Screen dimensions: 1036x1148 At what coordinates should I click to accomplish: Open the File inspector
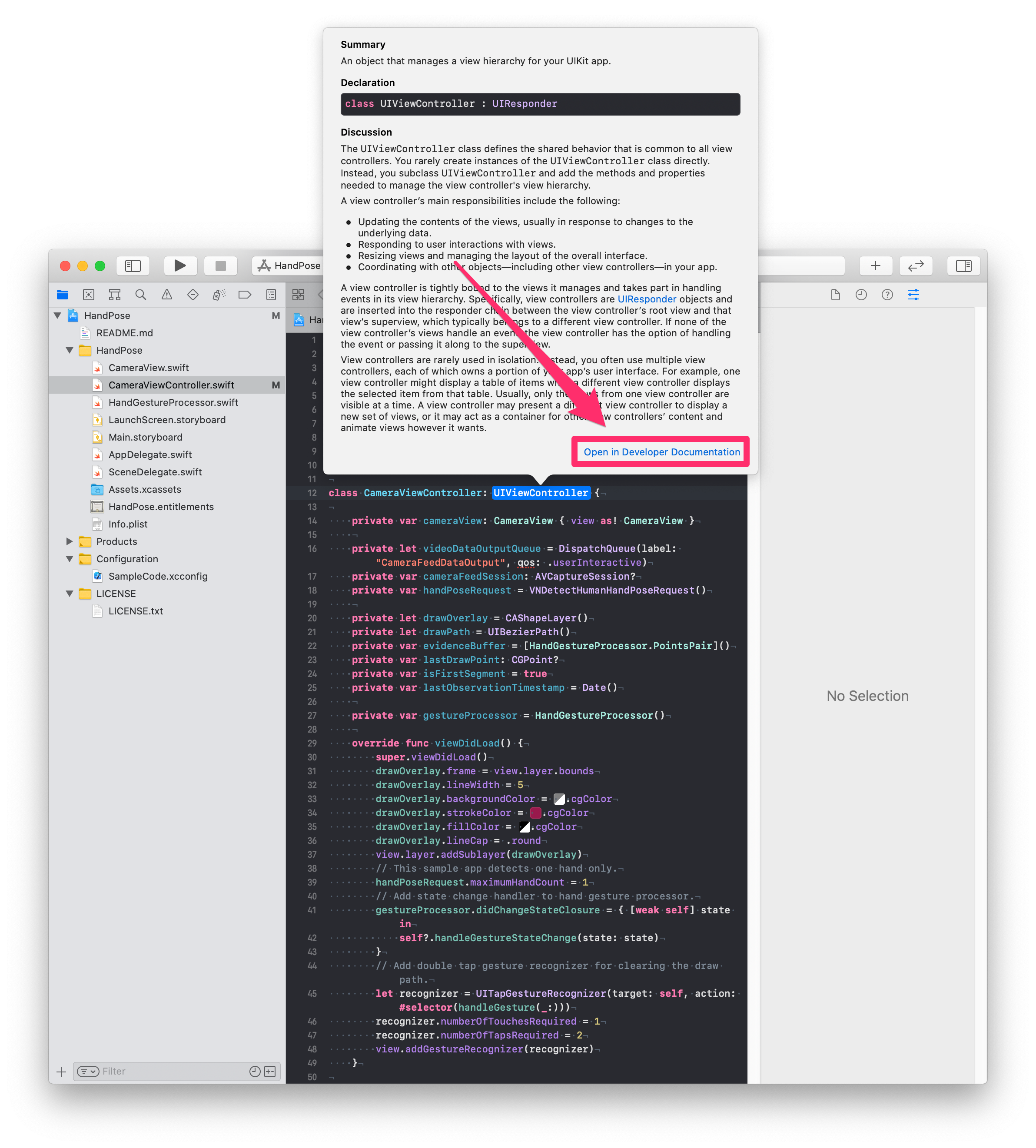(x=835, y=294)
